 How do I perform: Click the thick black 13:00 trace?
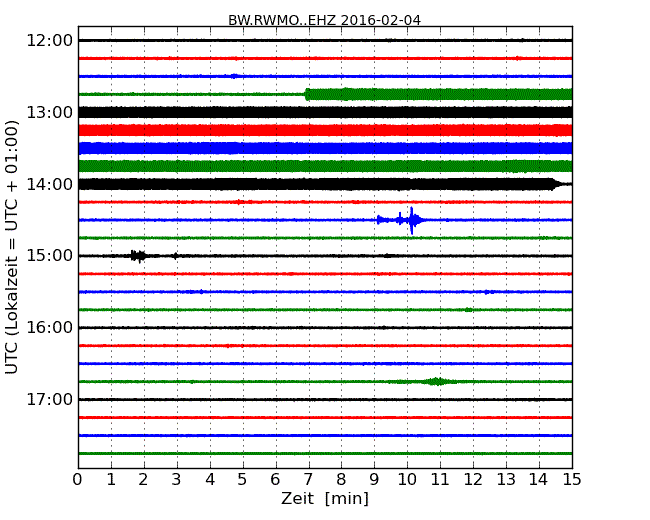pyautogui.click(x=325, y=112)
